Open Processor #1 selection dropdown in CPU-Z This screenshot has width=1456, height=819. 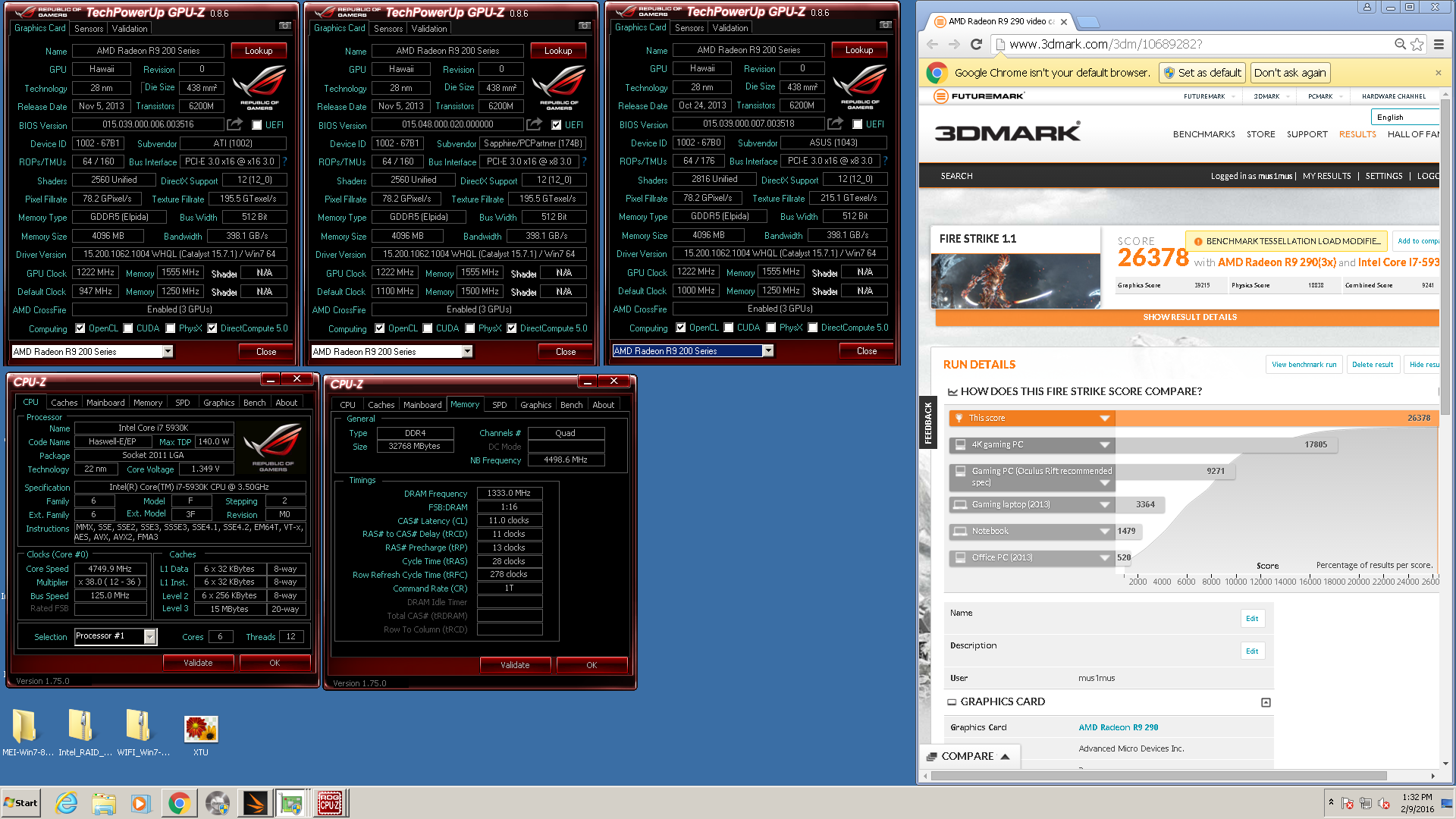(x=150, y=636)
